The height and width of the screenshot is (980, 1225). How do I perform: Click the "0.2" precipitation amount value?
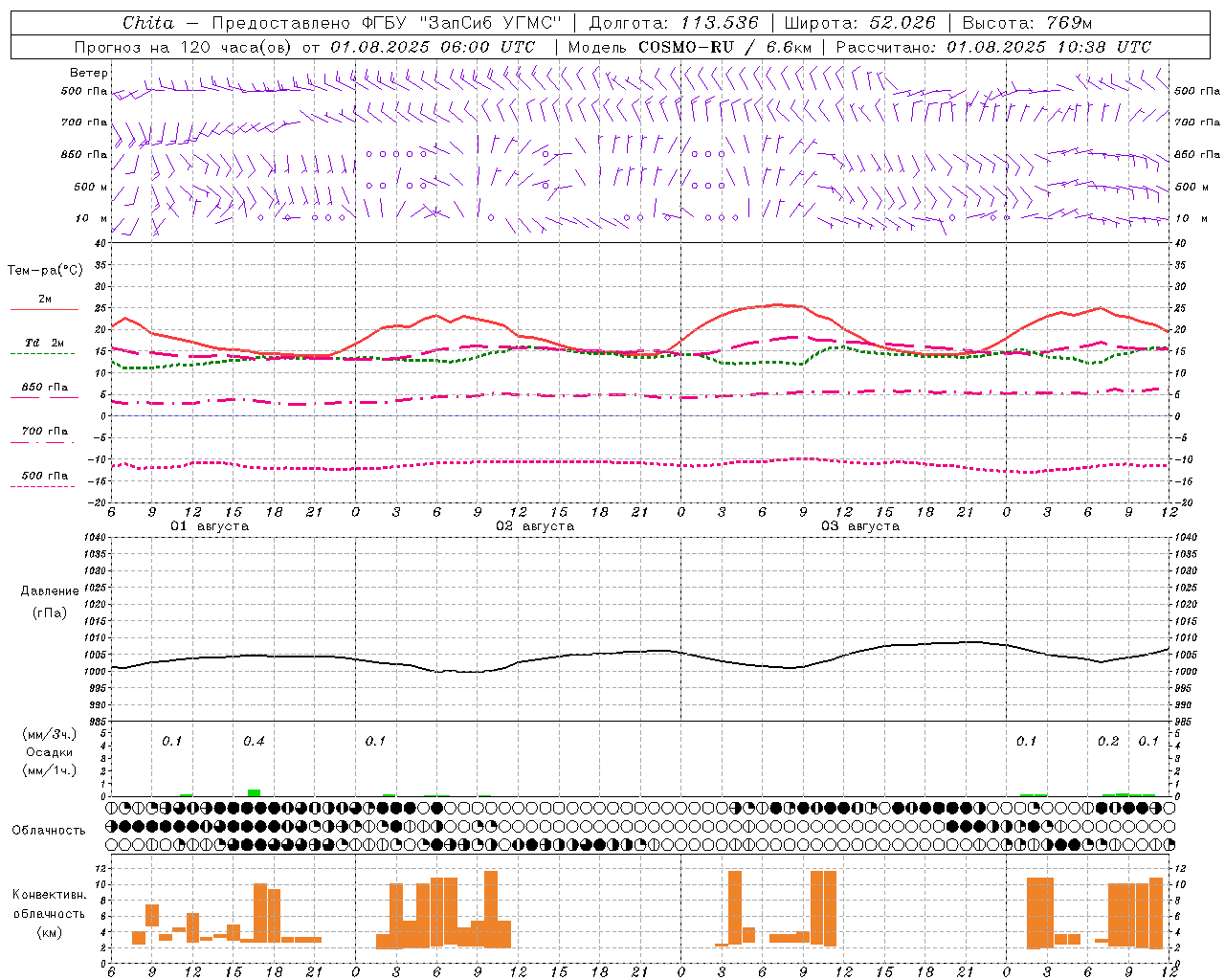[x=1108, y=742]
